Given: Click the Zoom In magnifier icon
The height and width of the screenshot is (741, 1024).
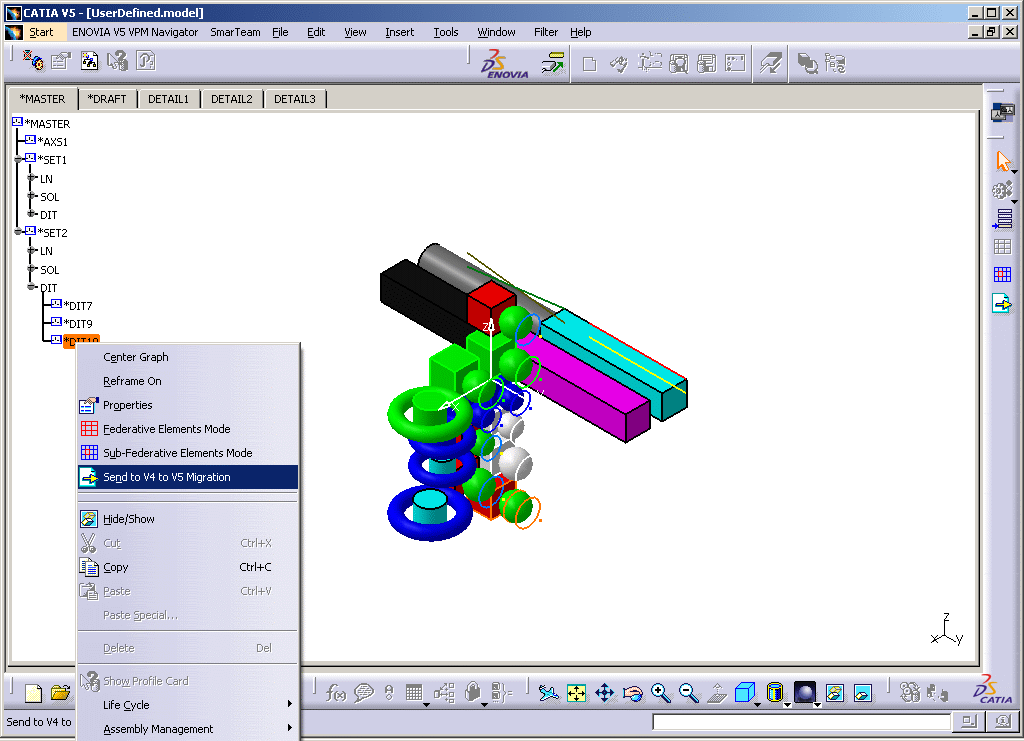Looking at the screenshot, I should [x=660, y=692].
